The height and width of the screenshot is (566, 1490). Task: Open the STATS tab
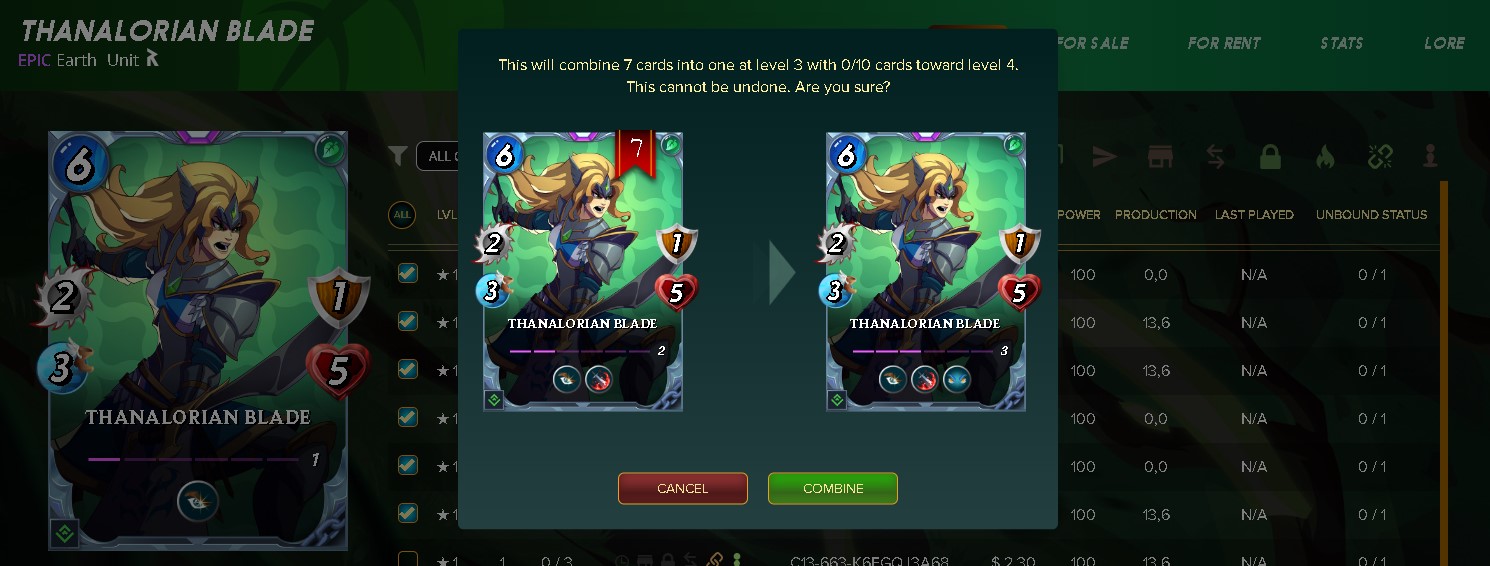pos(1341,43)
